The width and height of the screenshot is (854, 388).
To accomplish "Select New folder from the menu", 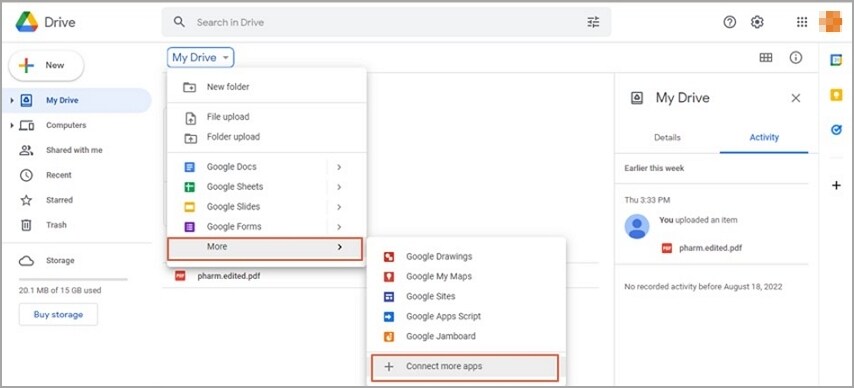I will [266, 87].
